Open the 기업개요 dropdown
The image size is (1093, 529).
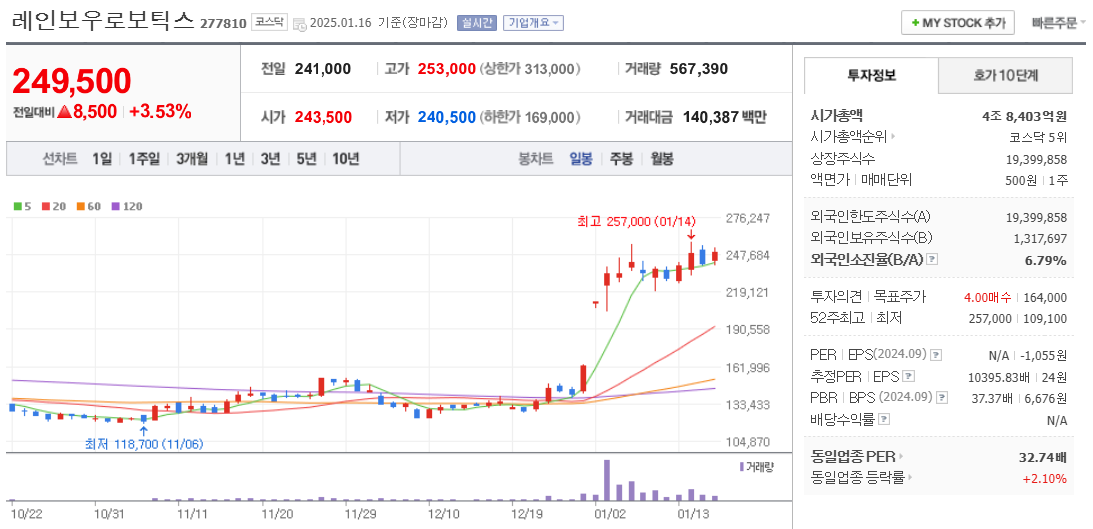533,23
